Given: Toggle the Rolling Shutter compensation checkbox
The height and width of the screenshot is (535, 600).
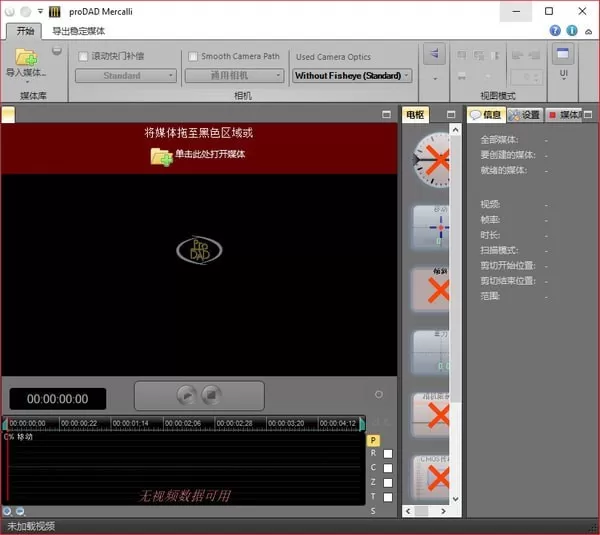Looking at the screenshot, I should point(83,57).
